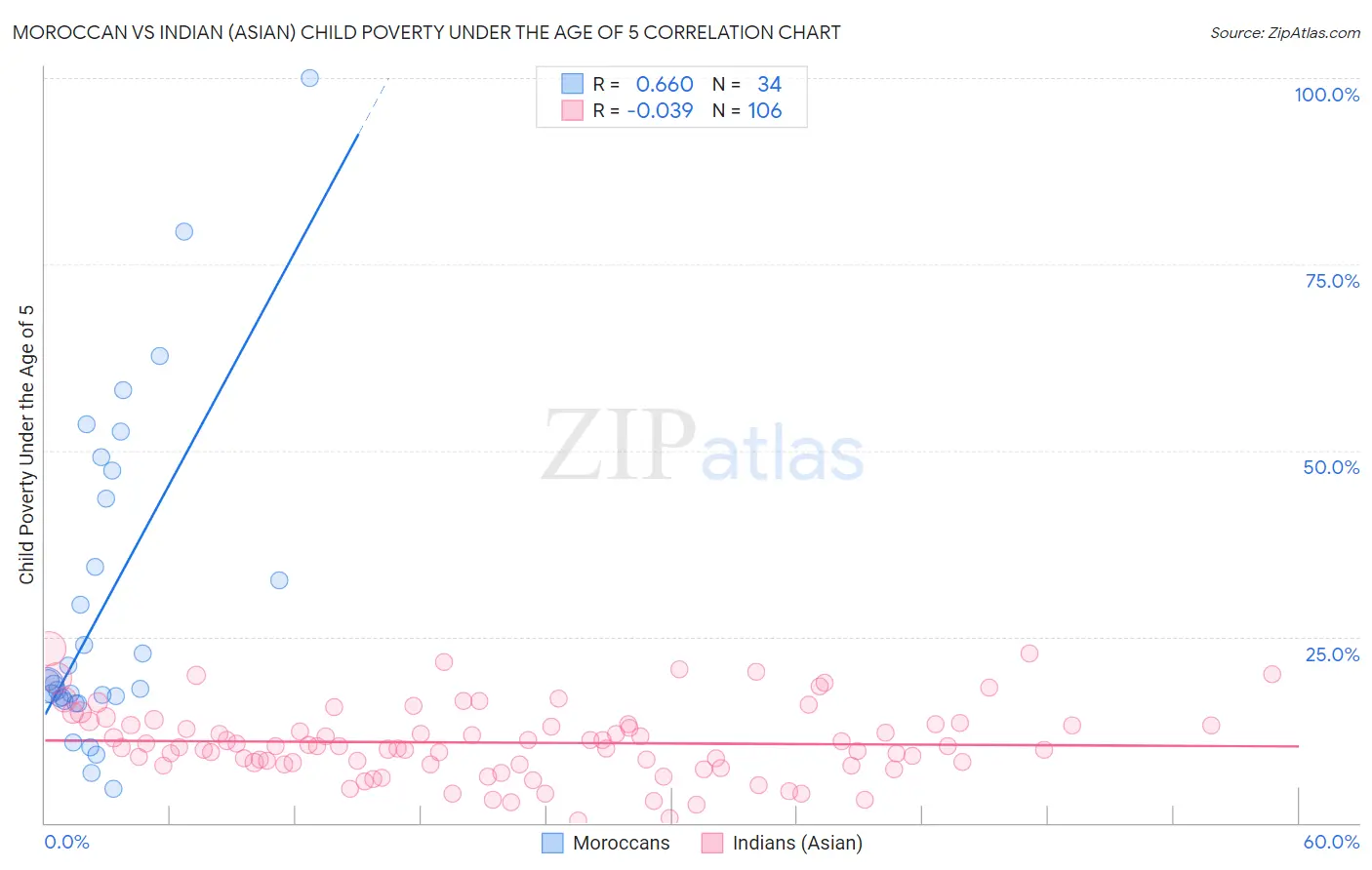This screenshot has height=870, width=1372.
Task: Click the 100.0% y-axis label
Action: tap(1326, 95)
